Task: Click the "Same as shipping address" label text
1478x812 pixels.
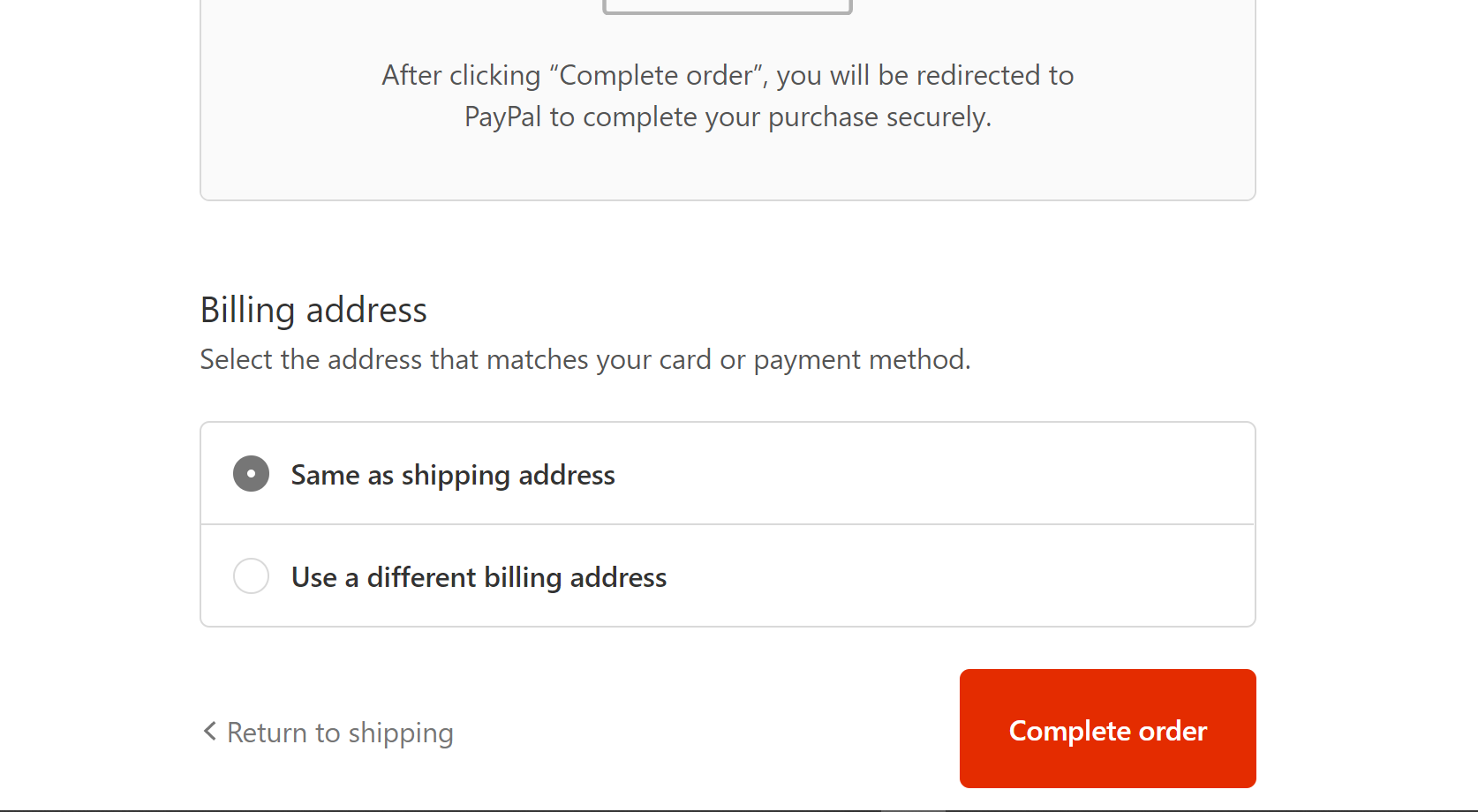Action: tap(453, 475)
